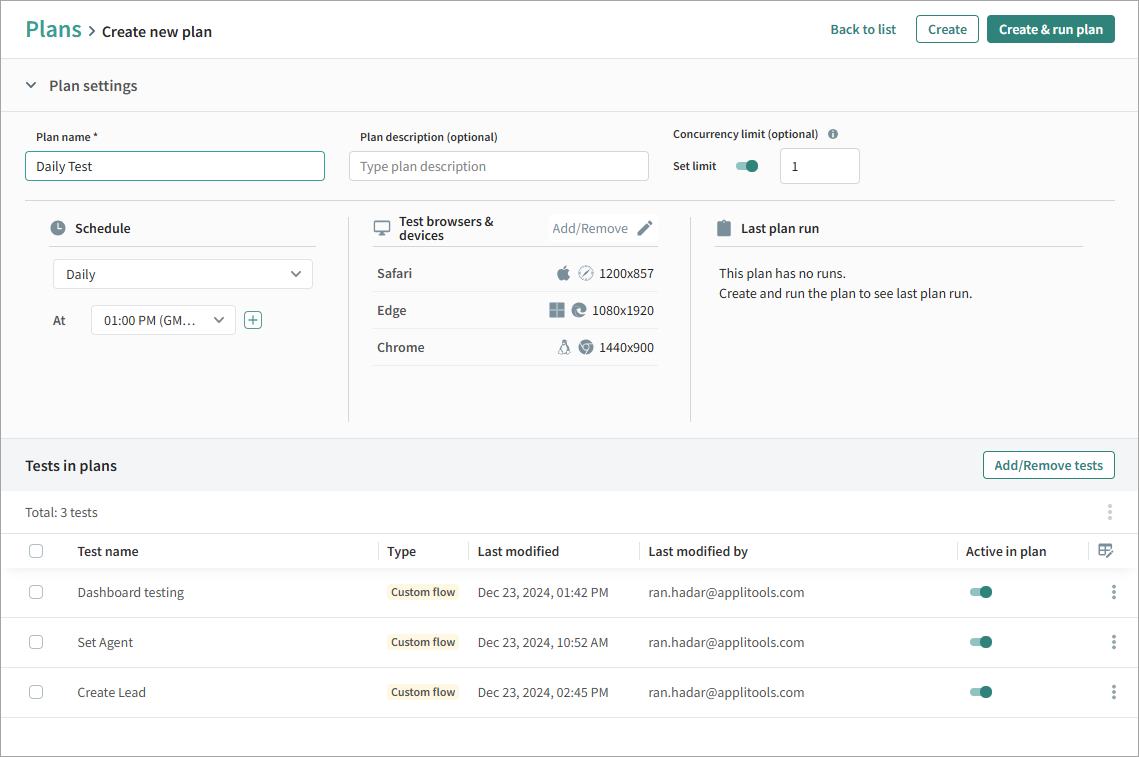Open three-dot menu for Create Lead row

(1113, 692)
